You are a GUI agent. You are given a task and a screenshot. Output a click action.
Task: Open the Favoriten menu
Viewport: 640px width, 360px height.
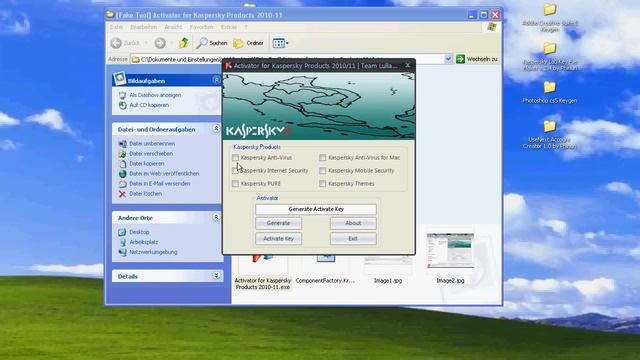(x=201, y=27)
